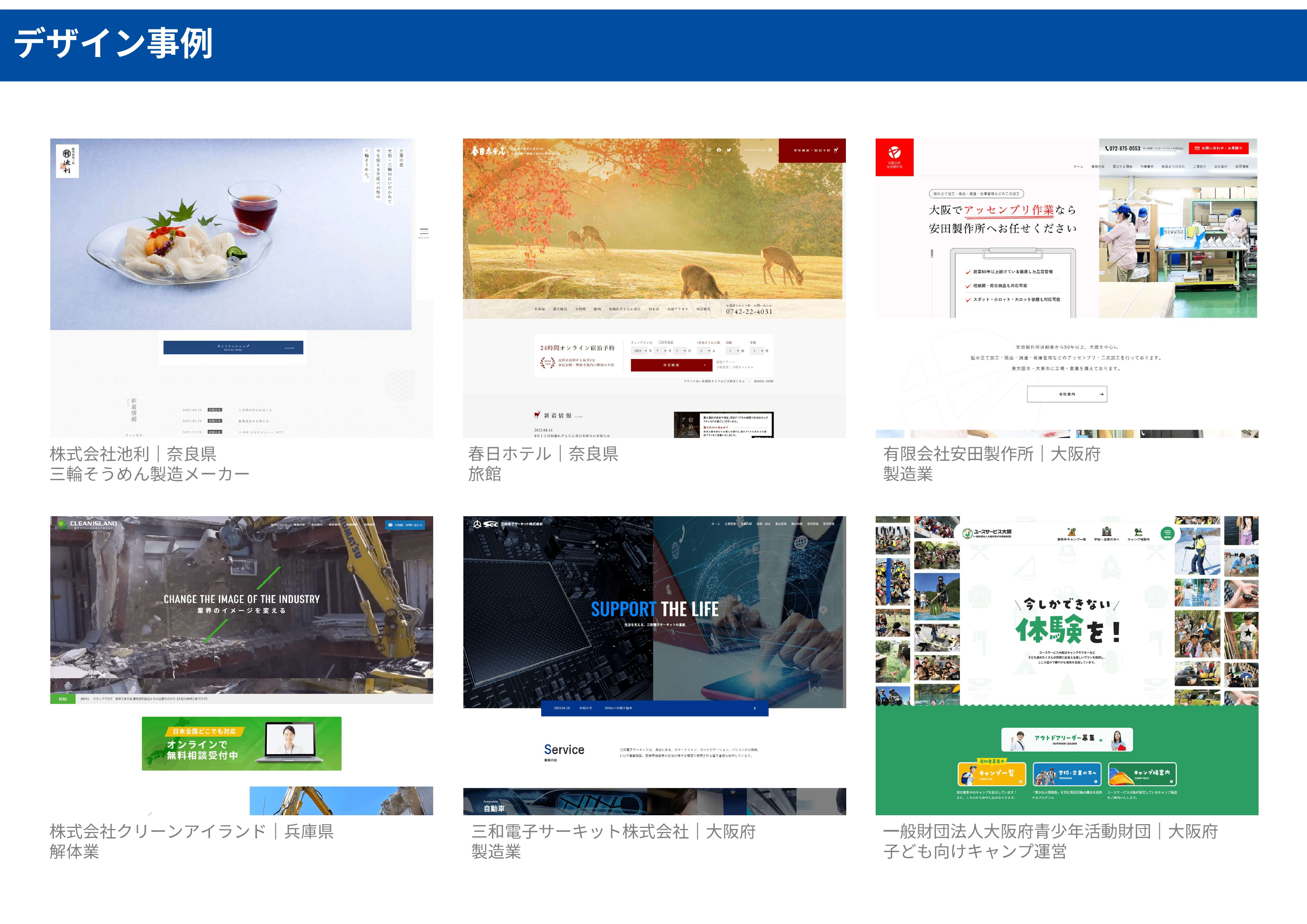Check the 日付未定 checkbox in the booking form
1307x924 pixels.
click(660, 342)
